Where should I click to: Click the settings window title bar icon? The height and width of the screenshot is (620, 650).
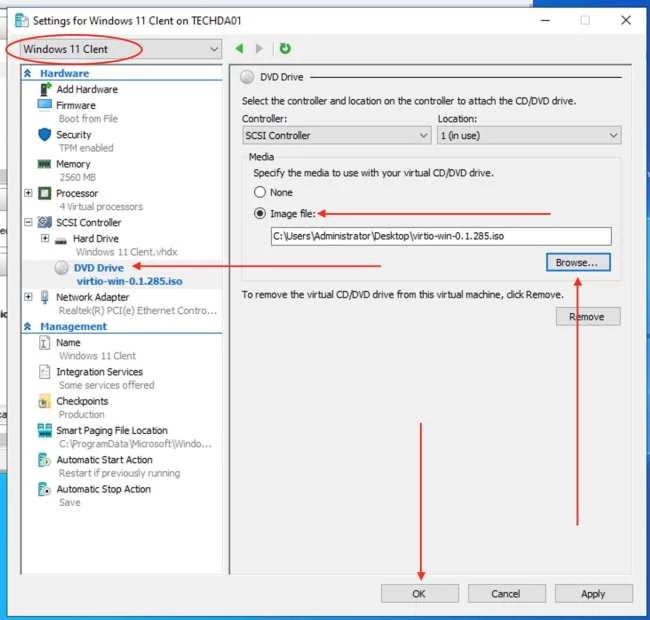(22, 20)
